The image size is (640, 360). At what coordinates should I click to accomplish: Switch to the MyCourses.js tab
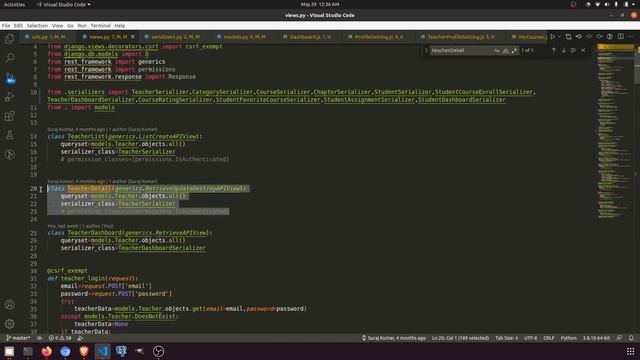pyautogui.click(x=529, y=37)
